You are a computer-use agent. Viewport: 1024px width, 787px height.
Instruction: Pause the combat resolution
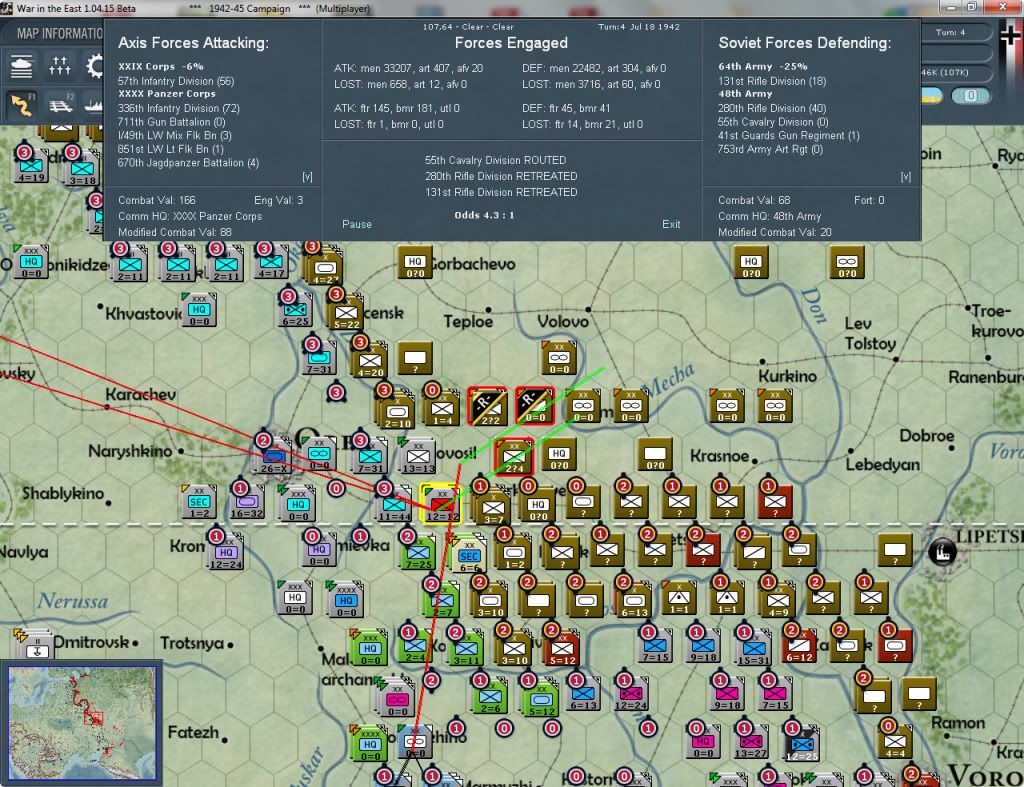pyautogui.click(x=357, y=224)
